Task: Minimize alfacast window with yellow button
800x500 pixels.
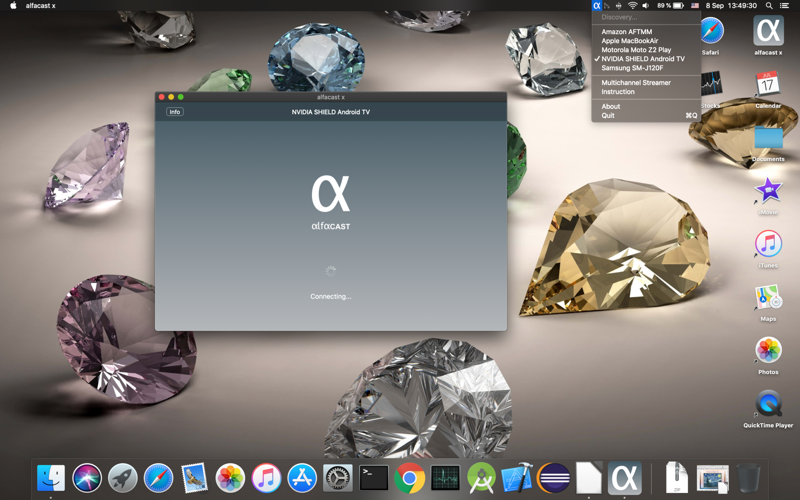Action: [x=171, y=97]
